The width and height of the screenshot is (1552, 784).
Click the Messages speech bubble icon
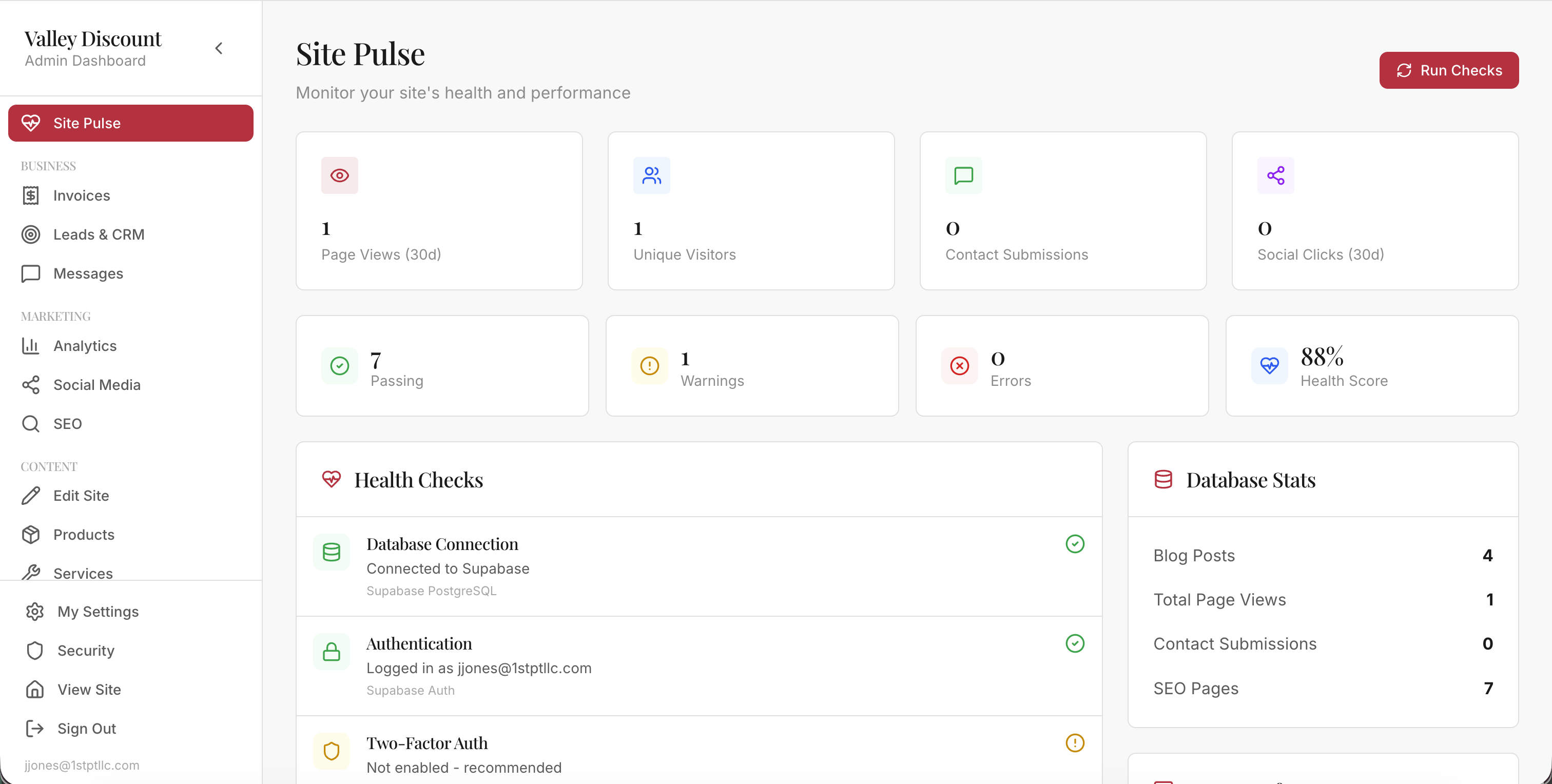pyautogui.click(x=31, y=273)
